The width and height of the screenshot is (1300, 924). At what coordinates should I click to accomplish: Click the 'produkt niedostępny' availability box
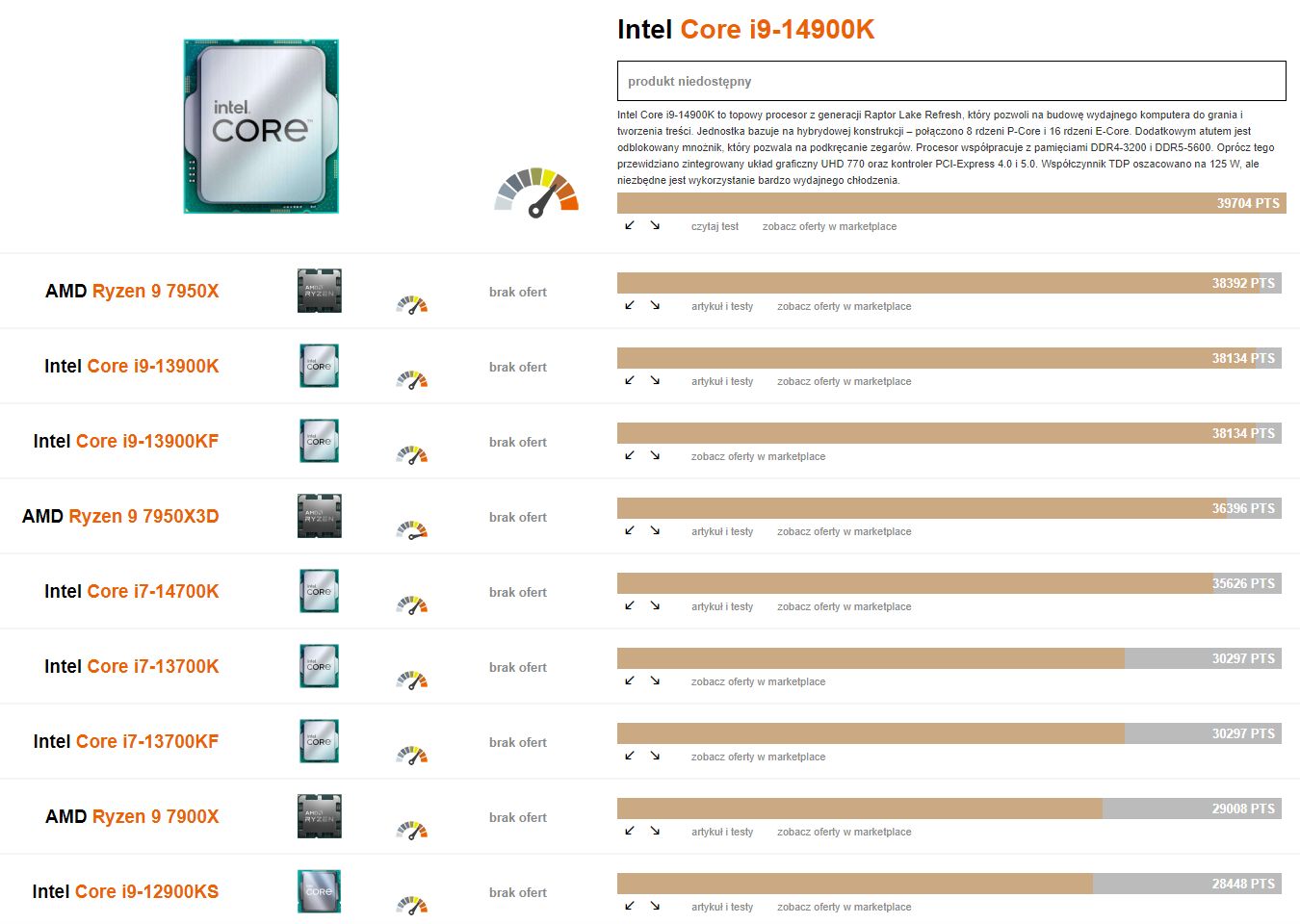pos(951,81)
